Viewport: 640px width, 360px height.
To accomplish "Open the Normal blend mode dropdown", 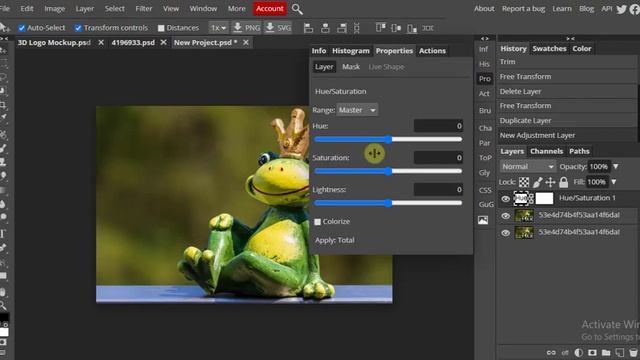I will (x=528, y=167).
